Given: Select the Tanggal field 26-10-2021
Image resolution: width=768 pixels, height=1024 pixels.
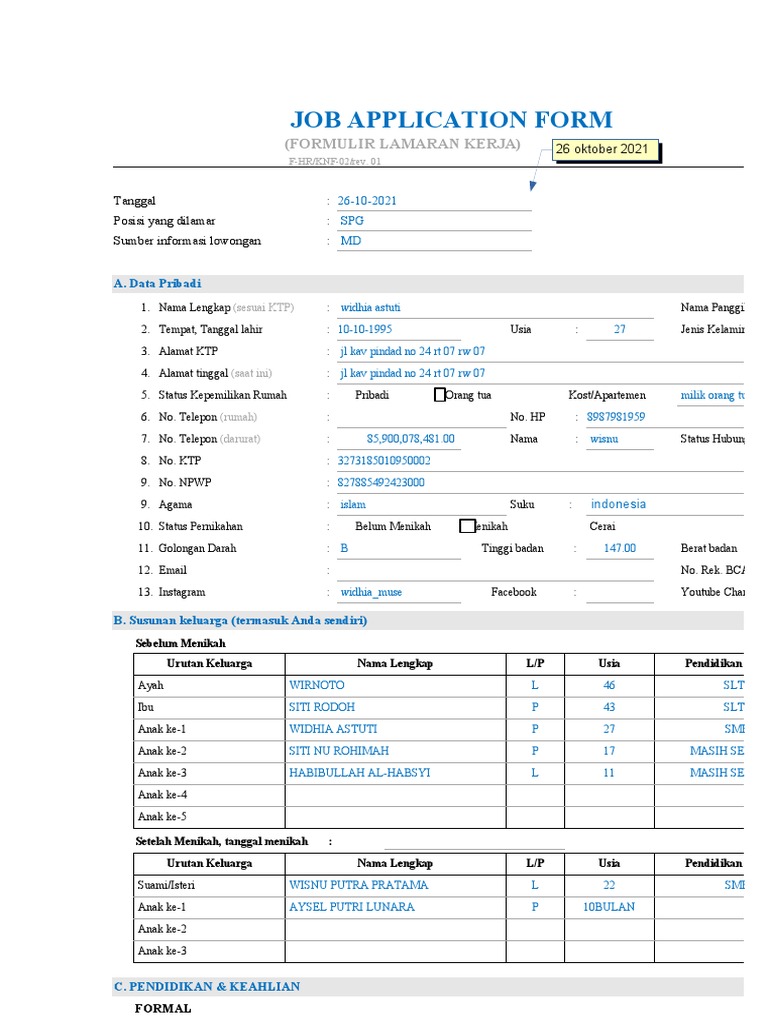Looking at the screenshot, I should 434,201.
